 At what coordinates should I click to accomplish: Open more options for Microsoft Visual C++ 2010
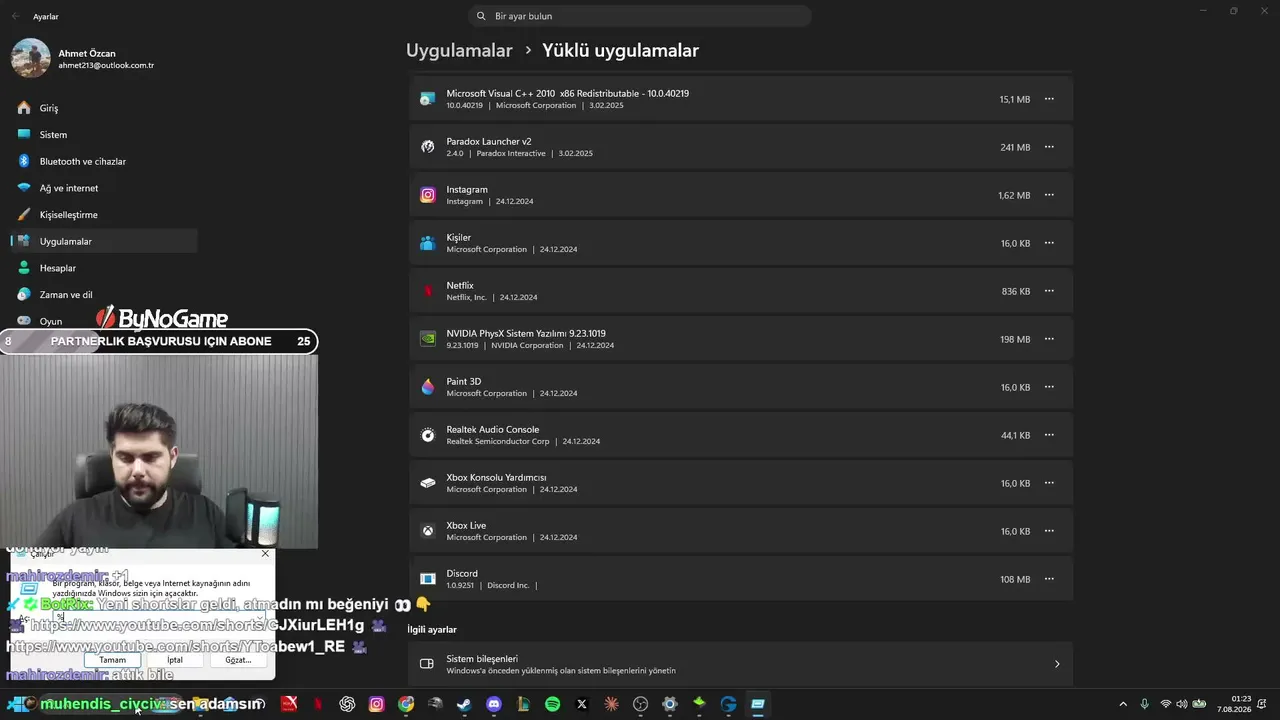point(1049,99)
